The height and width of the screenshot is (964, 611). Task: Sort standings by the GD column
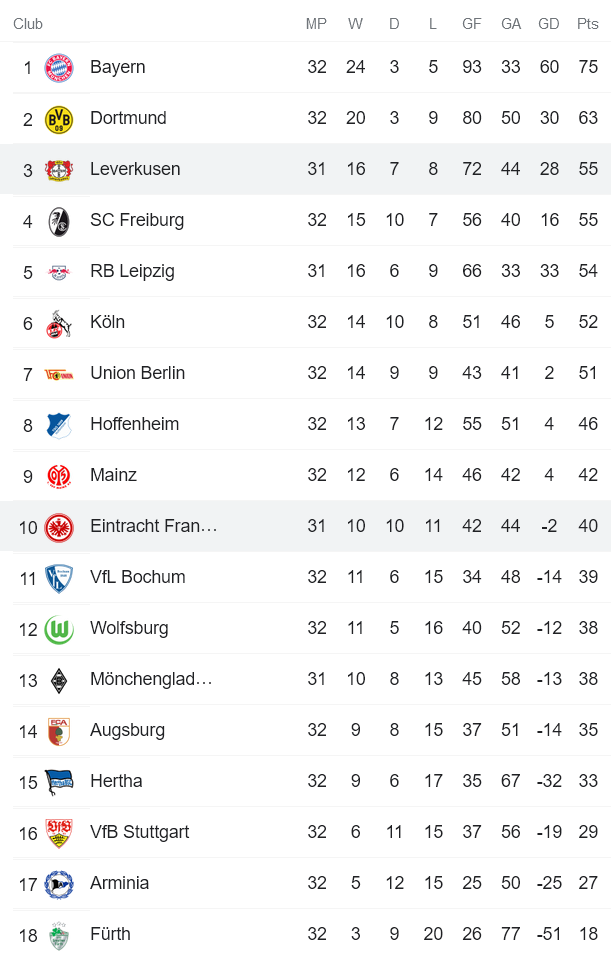549,23
